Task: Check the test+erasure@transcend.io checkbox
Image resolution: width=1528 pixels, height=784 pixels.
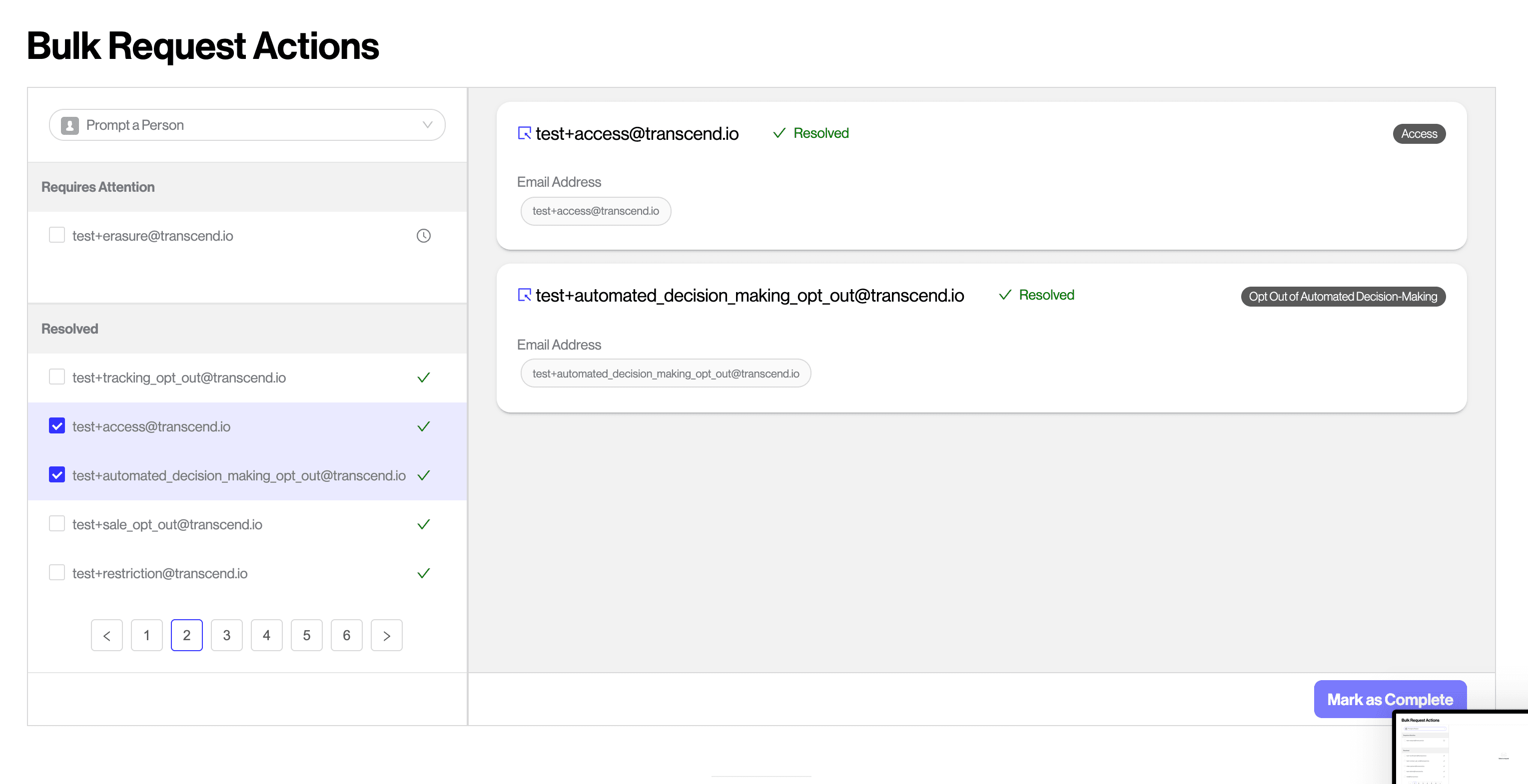Action: [57, 235]
